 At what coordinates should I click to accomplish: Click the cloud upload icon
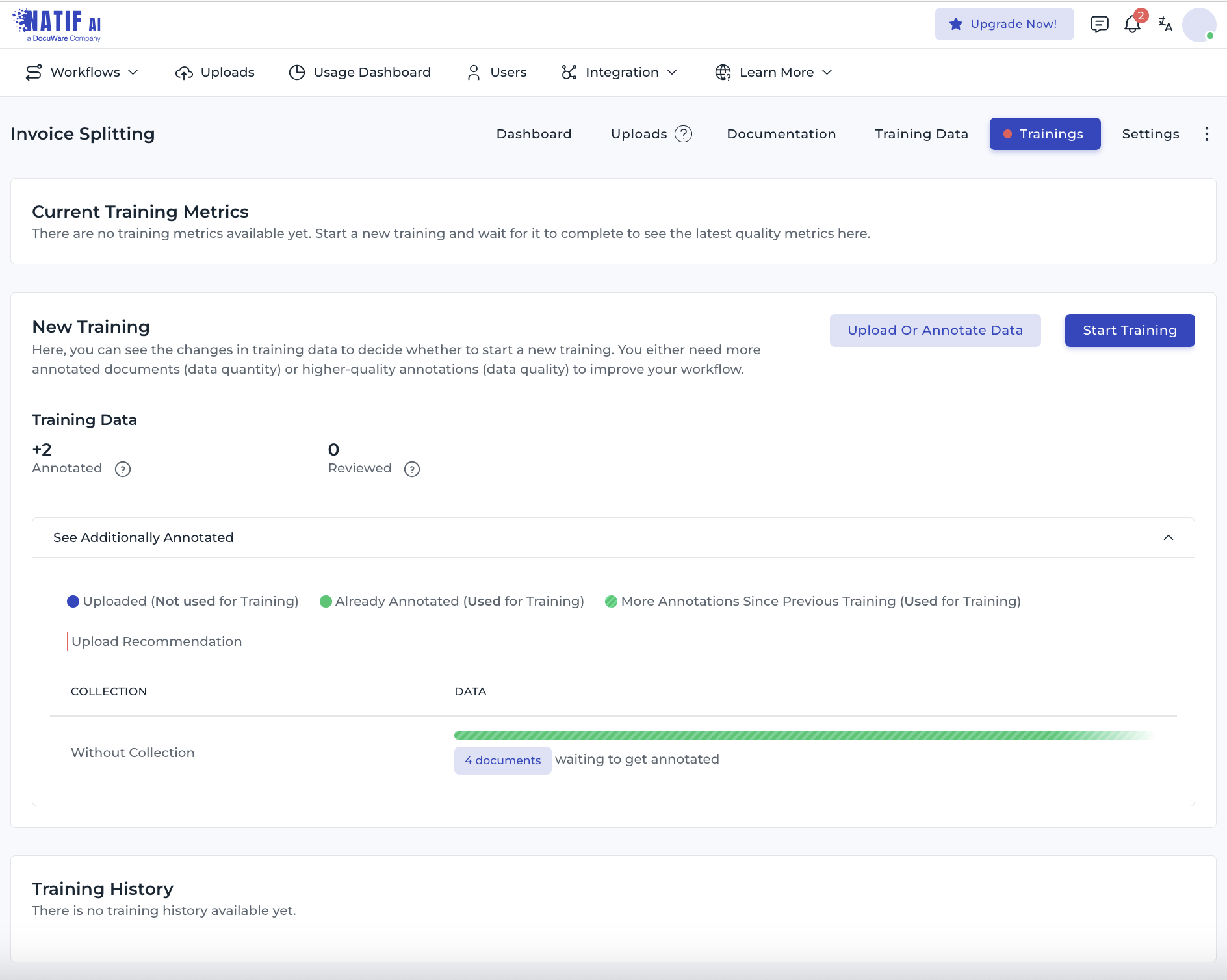[x=184, y=73]
